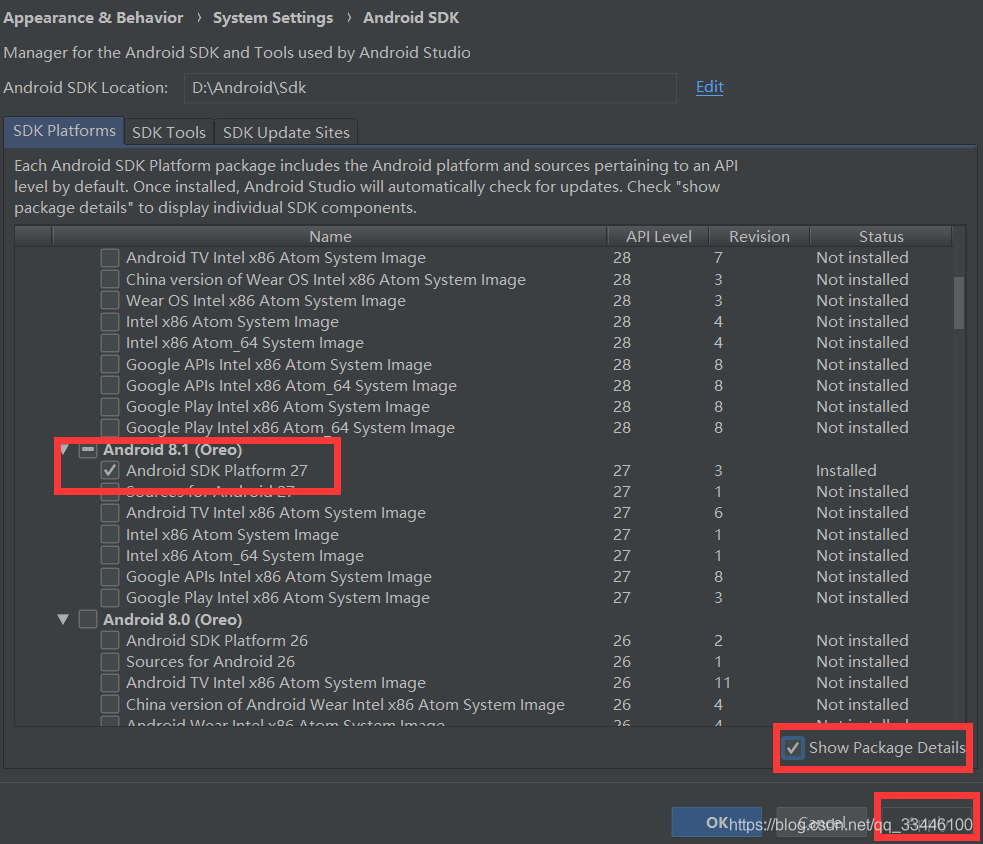Confirm with the OK button
This screenshot has height=844, width=983.
click(717, 822)
